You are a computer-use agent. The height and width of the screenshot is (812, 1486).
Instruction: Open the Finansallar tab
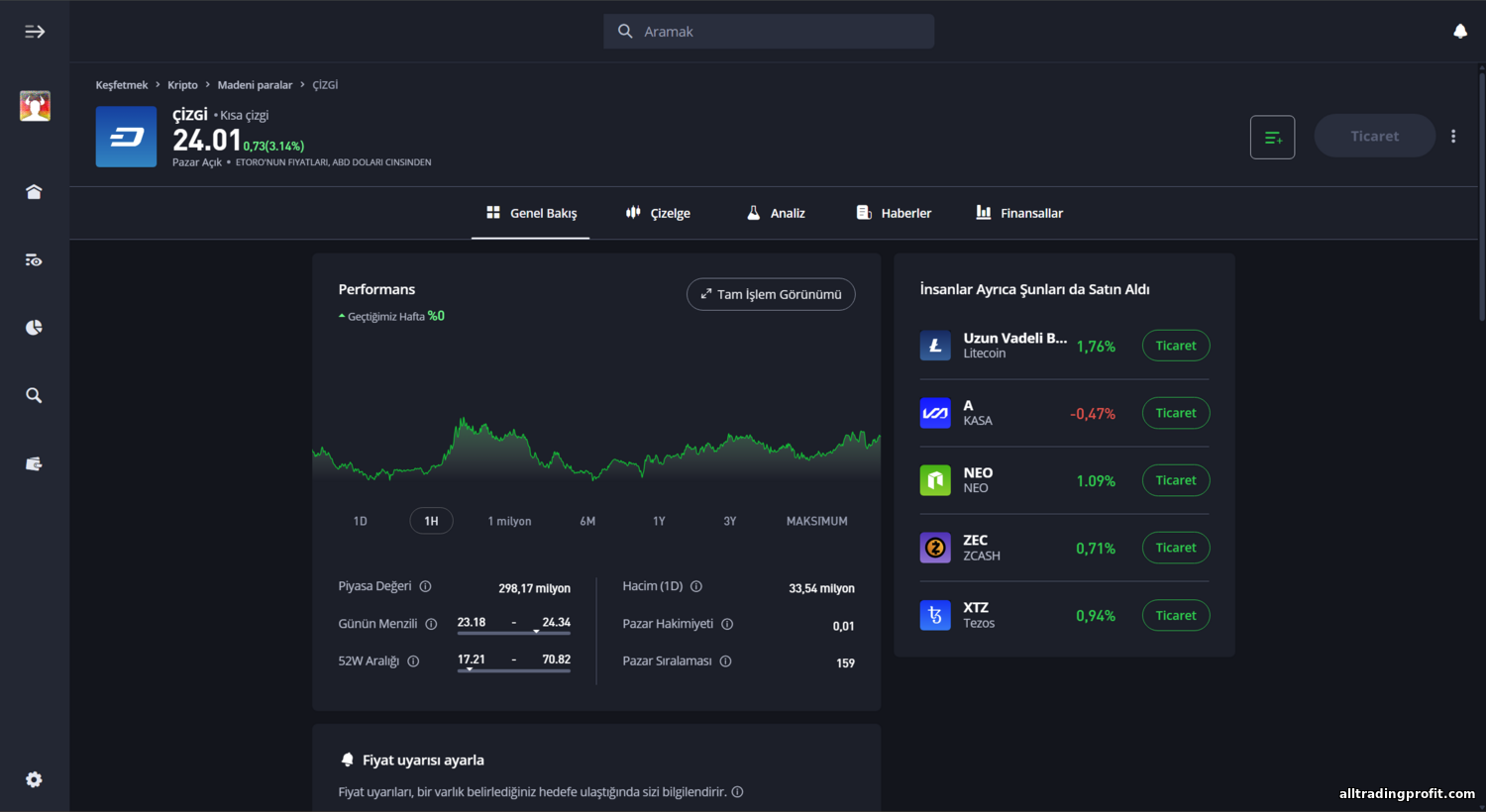(1018, 213)
